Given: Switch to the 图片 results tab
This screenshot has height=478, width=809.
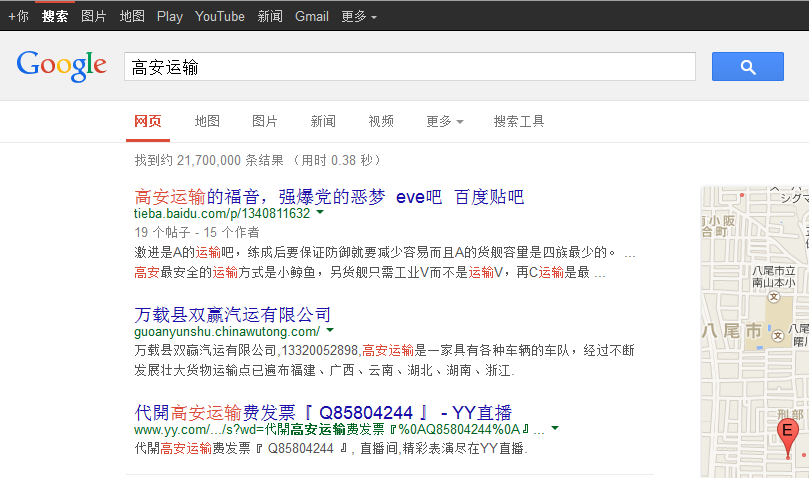Looking at the screenshot, I should [x=265, y=121].
